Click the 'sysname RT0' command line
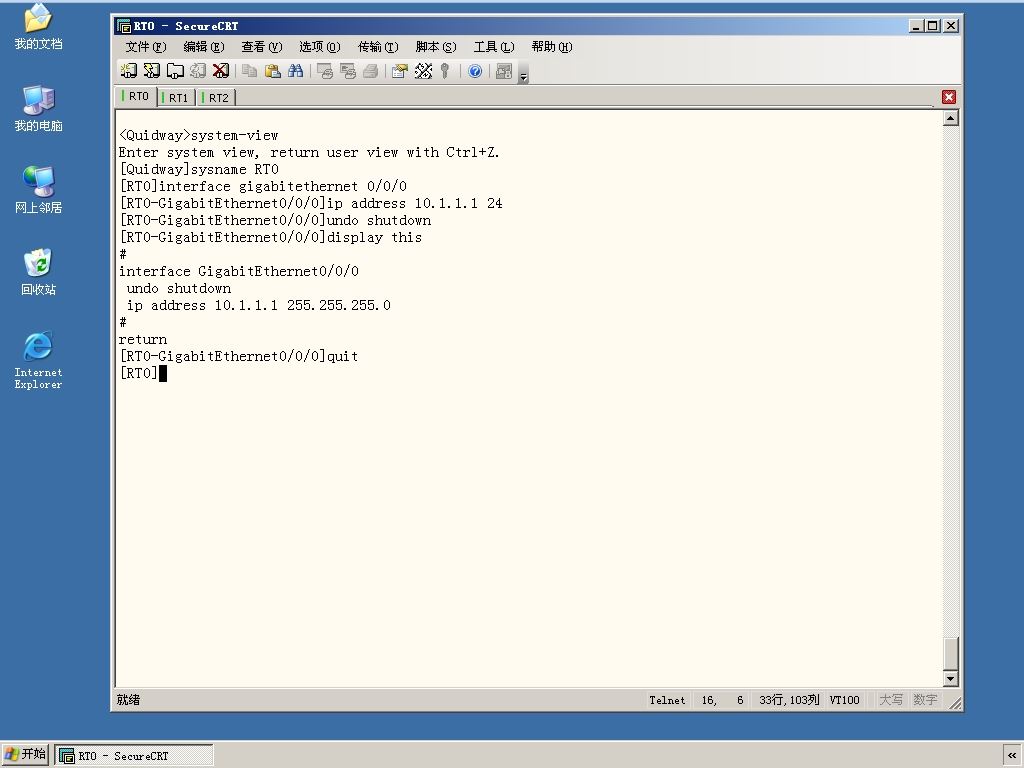Viewport: 1024px width, 768px height. pos(199,169)
